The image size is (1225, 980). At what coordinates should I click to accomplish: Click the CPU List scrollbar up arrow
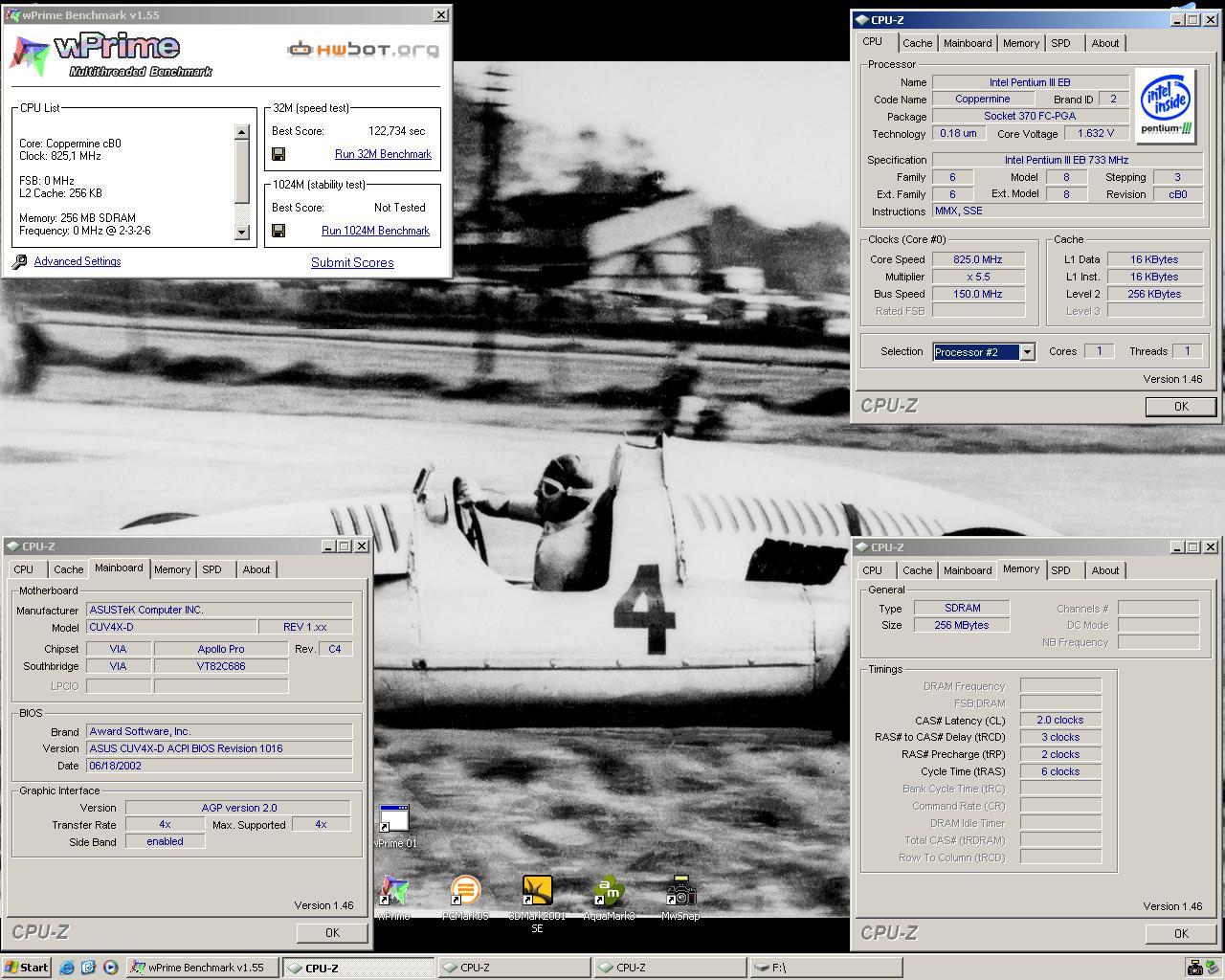click(242, 132)
